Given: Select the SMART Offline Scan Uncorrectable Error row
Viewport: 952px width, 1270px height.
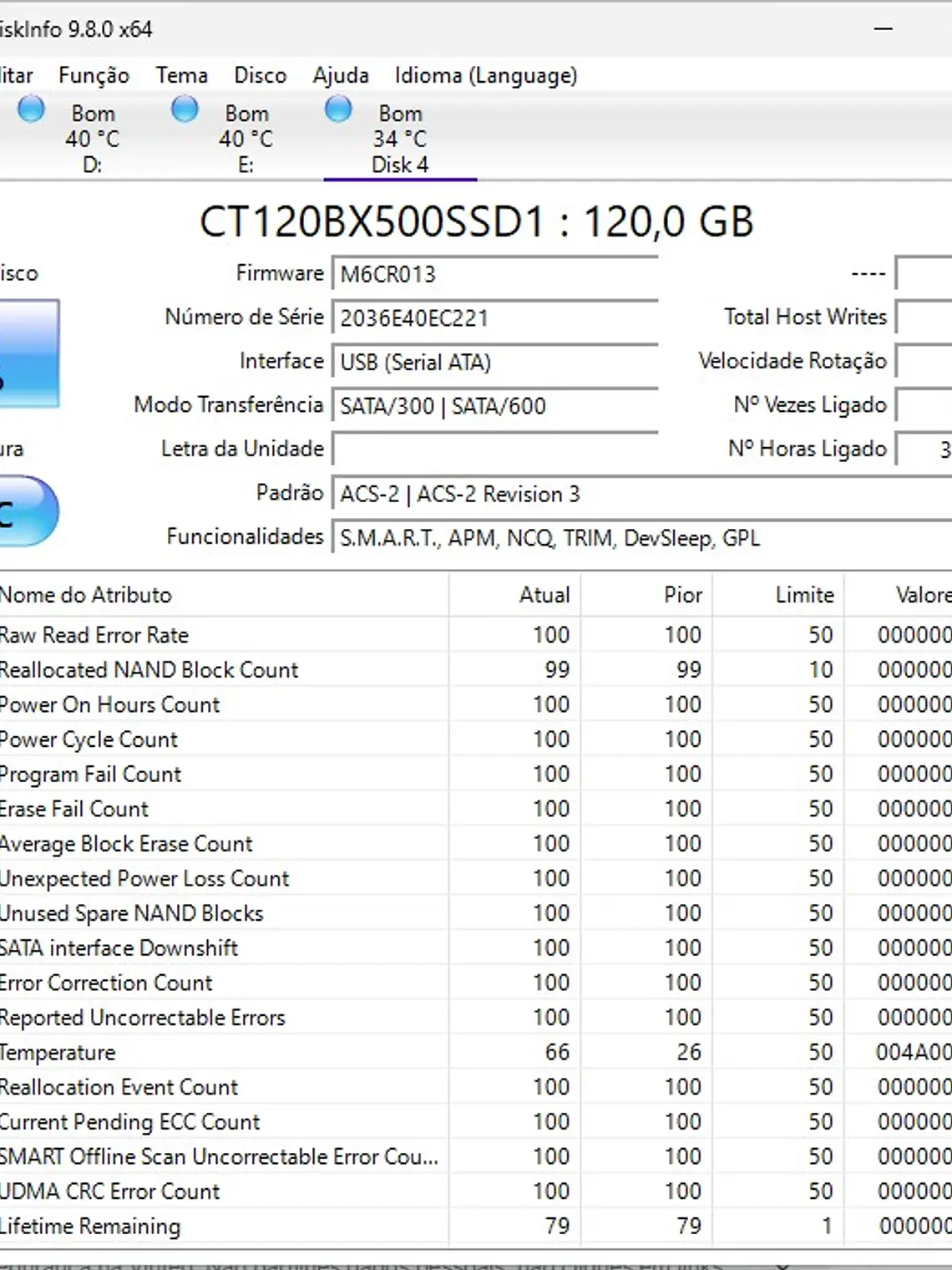Looking at the screenshot, I should click(476, 1156).
